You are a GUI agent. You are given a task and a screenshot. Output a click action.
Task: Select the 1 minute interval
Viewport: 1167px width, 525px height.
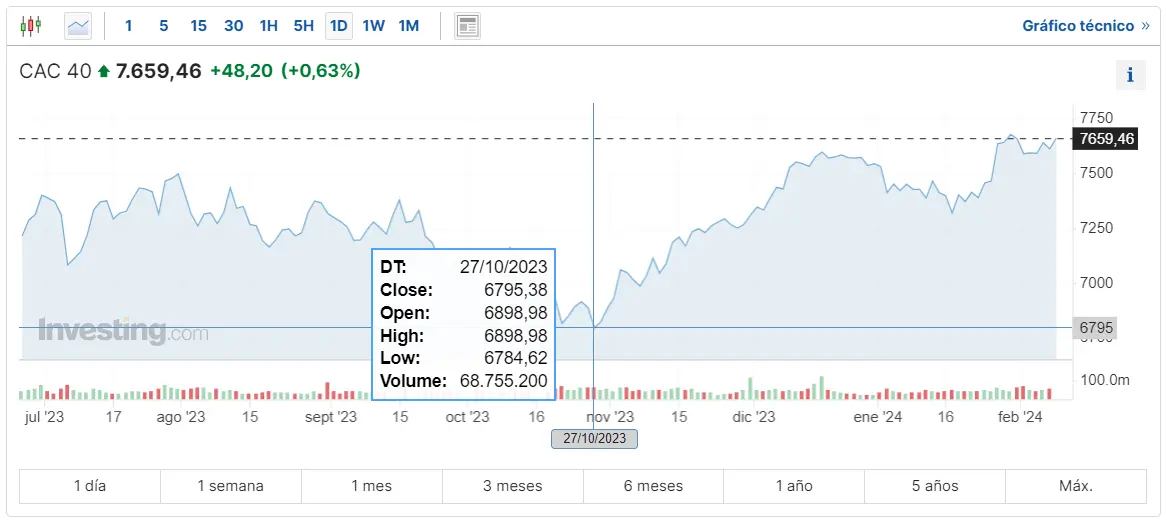tap(128, 26)
